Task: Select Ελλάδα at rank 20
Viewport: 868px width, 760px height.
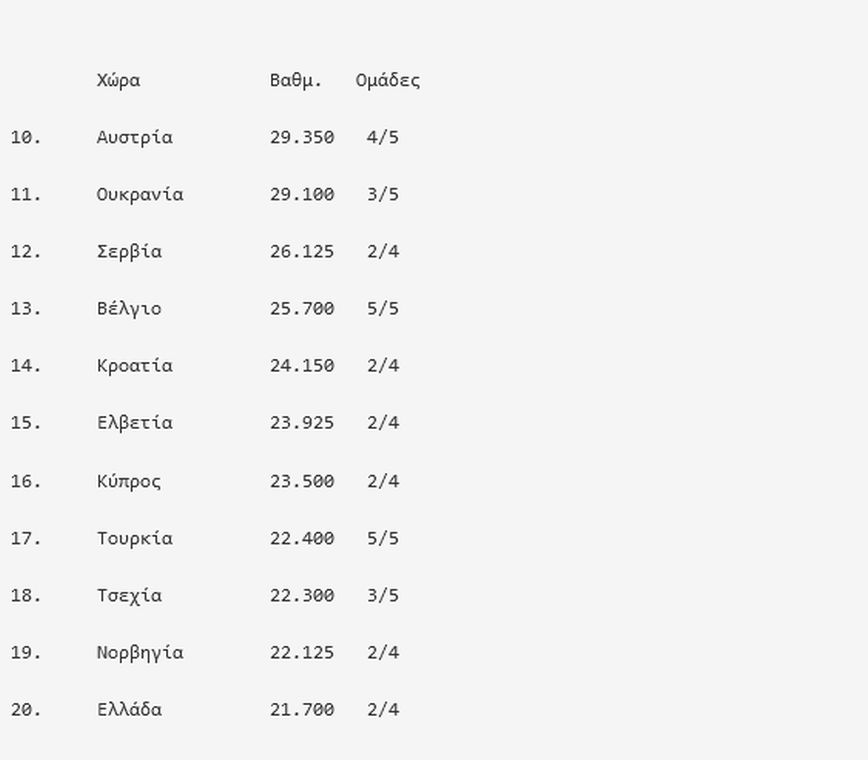Action: point(129,711)
